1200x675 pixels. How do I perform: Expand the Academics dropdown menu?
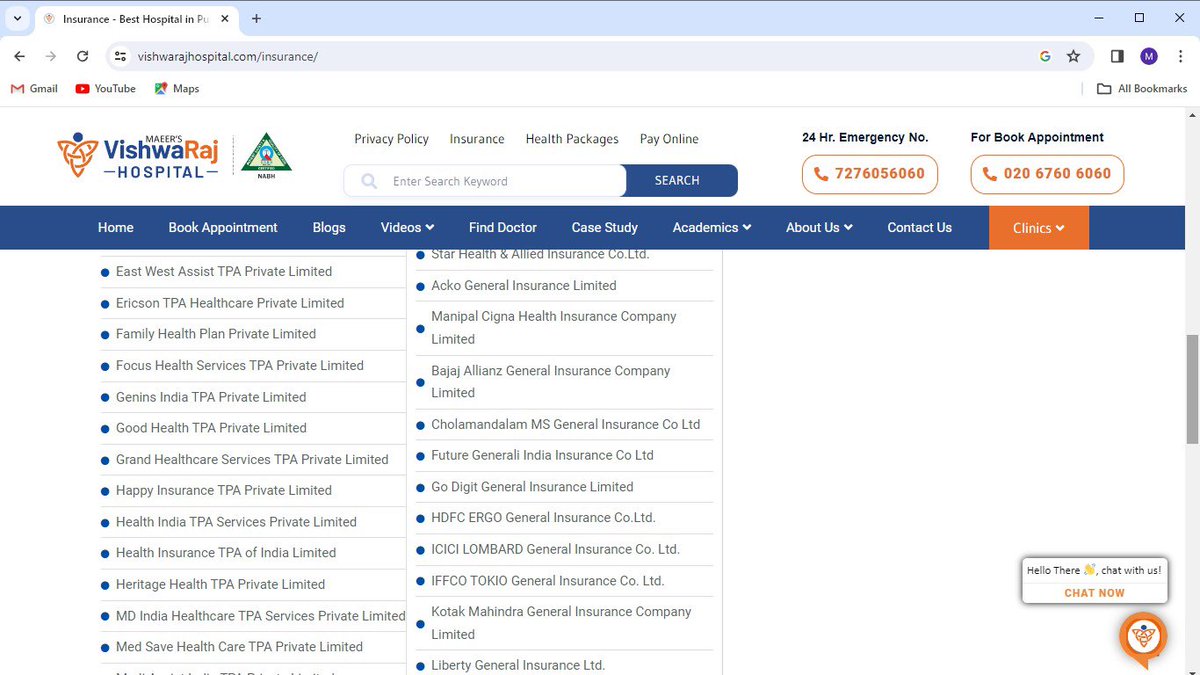coord(712,227)
